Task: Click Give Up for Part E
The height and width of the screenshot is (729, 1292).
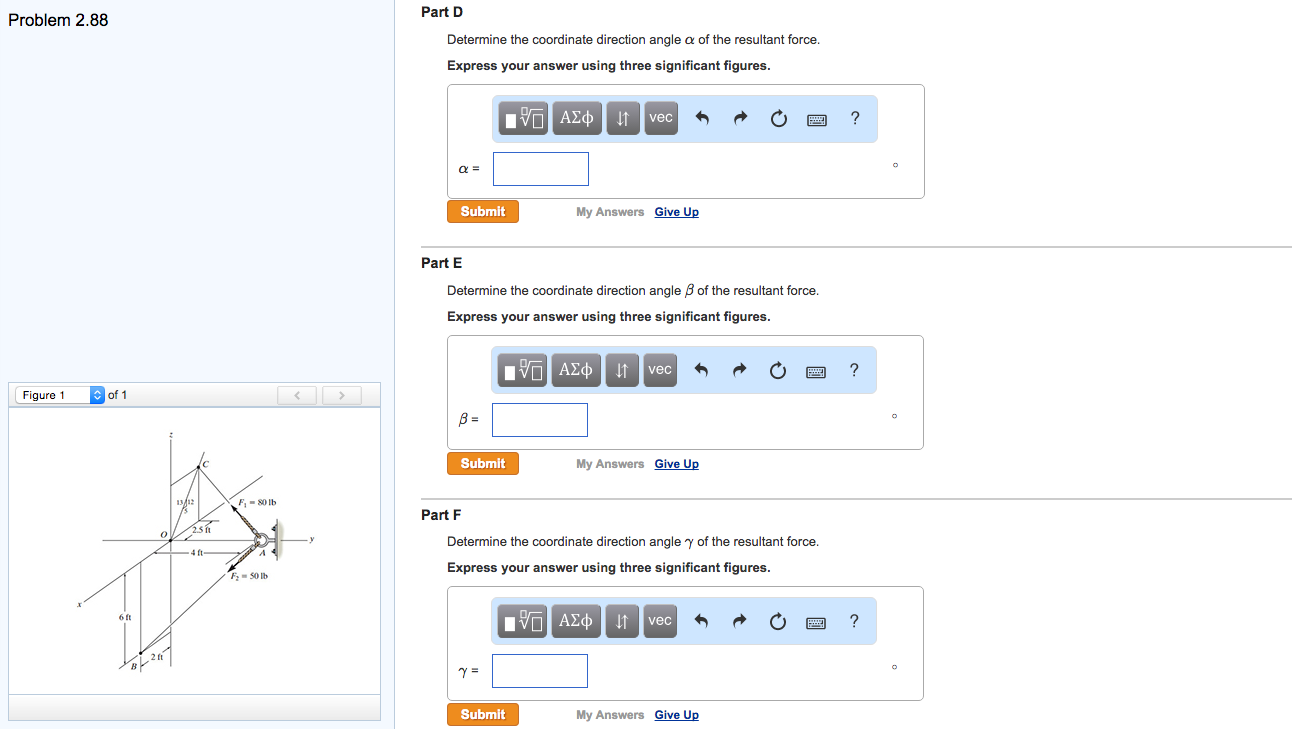Action: 676,463
